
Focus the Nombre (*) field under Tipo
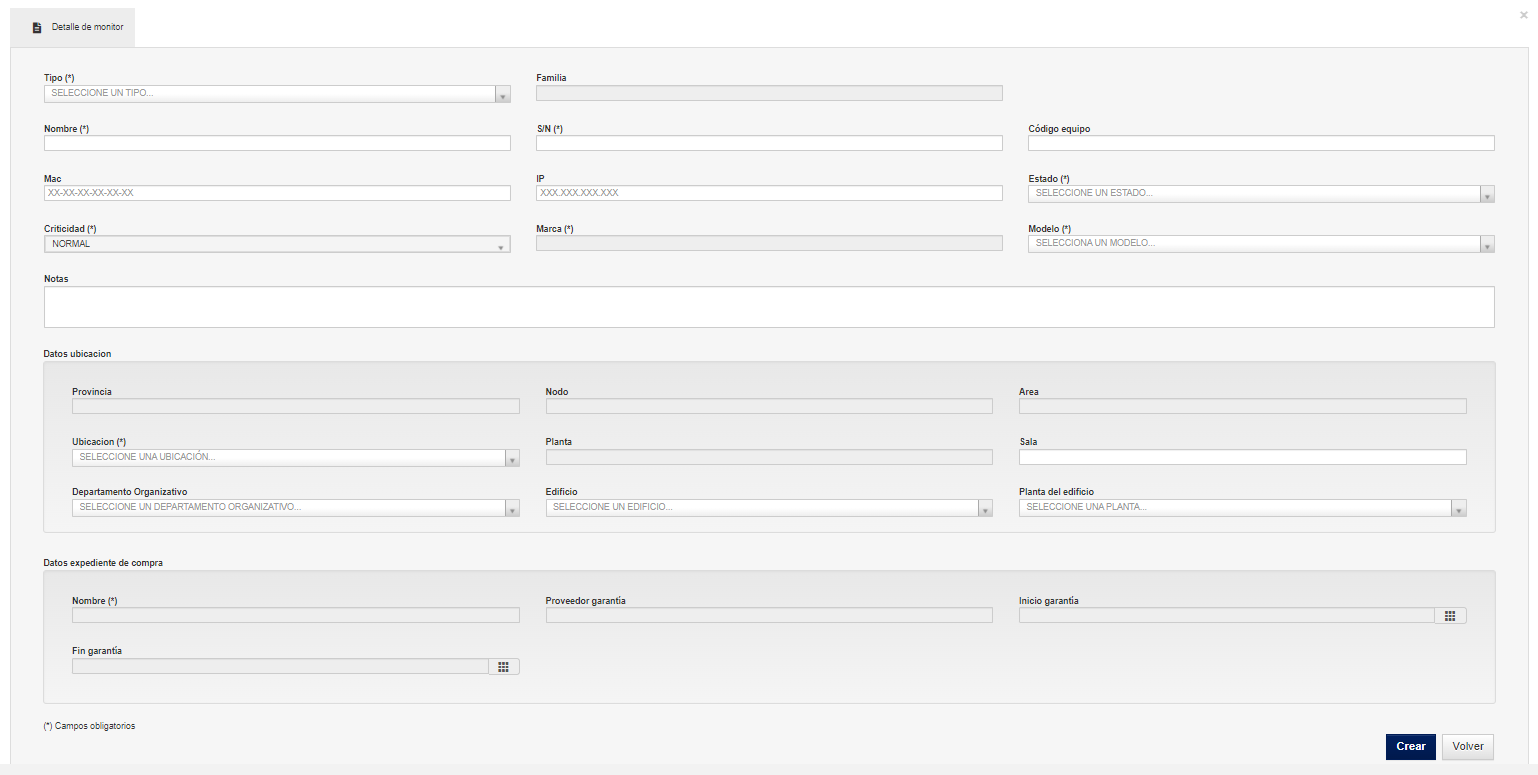277,143
